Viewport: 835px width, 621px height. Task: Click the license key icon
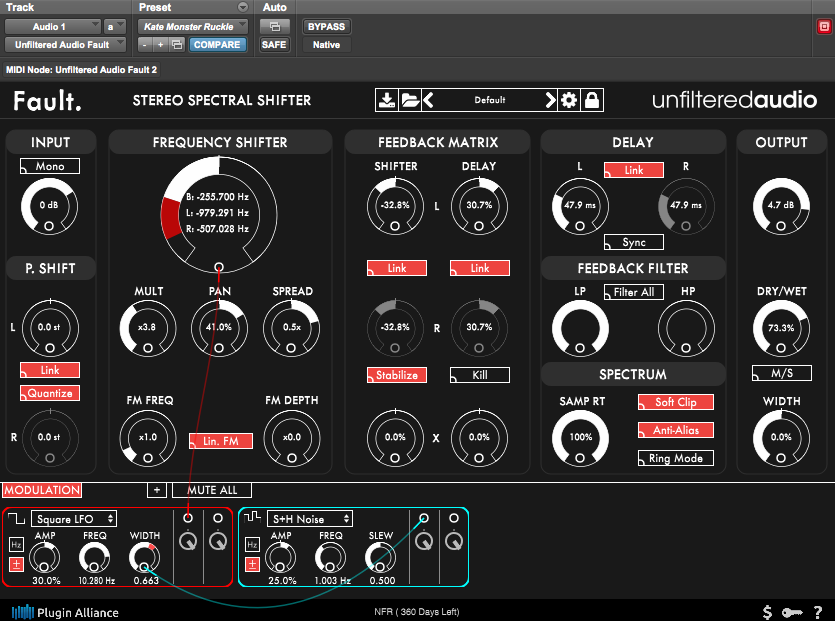click(x=792, y=612)
